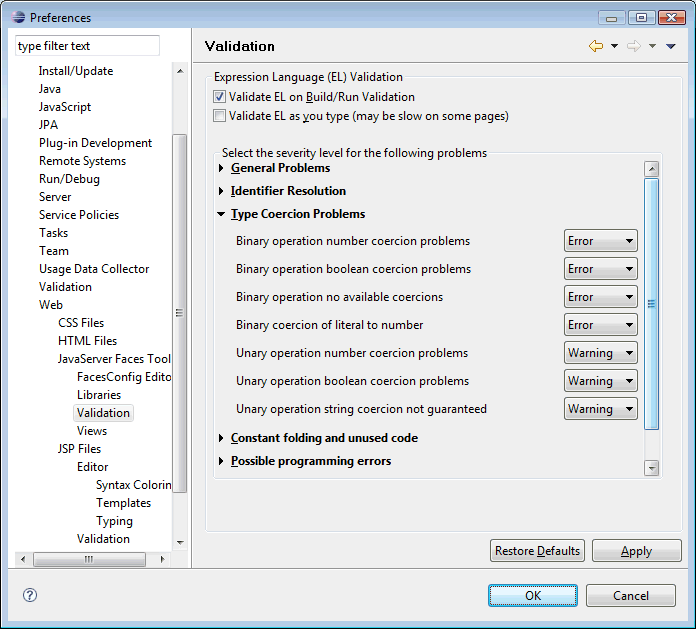Select Plug-in Development tree item
This screenshot has height=629, width=696.
click(x=95, y=143)
